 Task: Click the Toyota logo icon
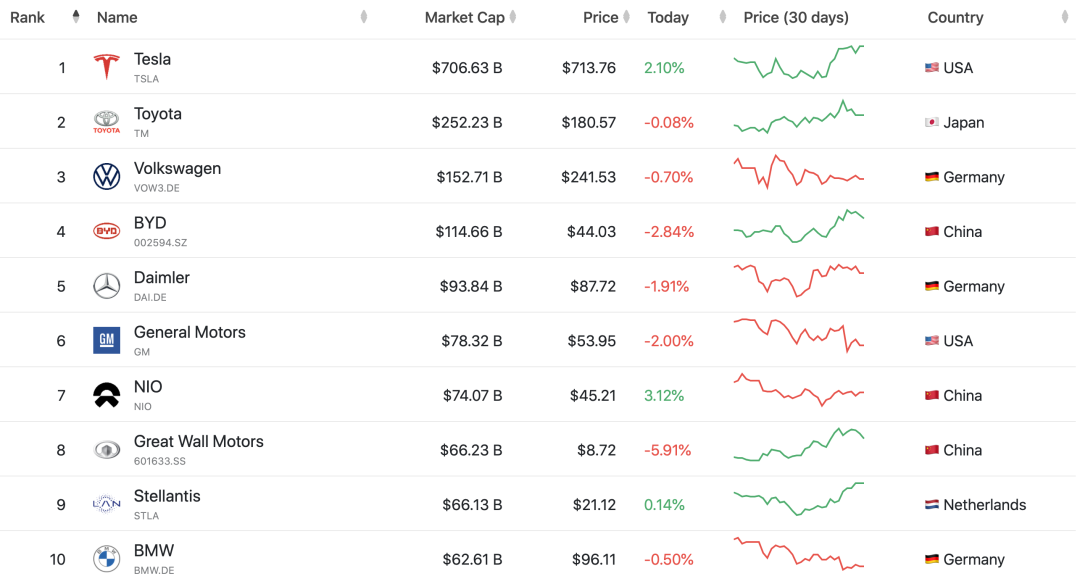[106, 122]
